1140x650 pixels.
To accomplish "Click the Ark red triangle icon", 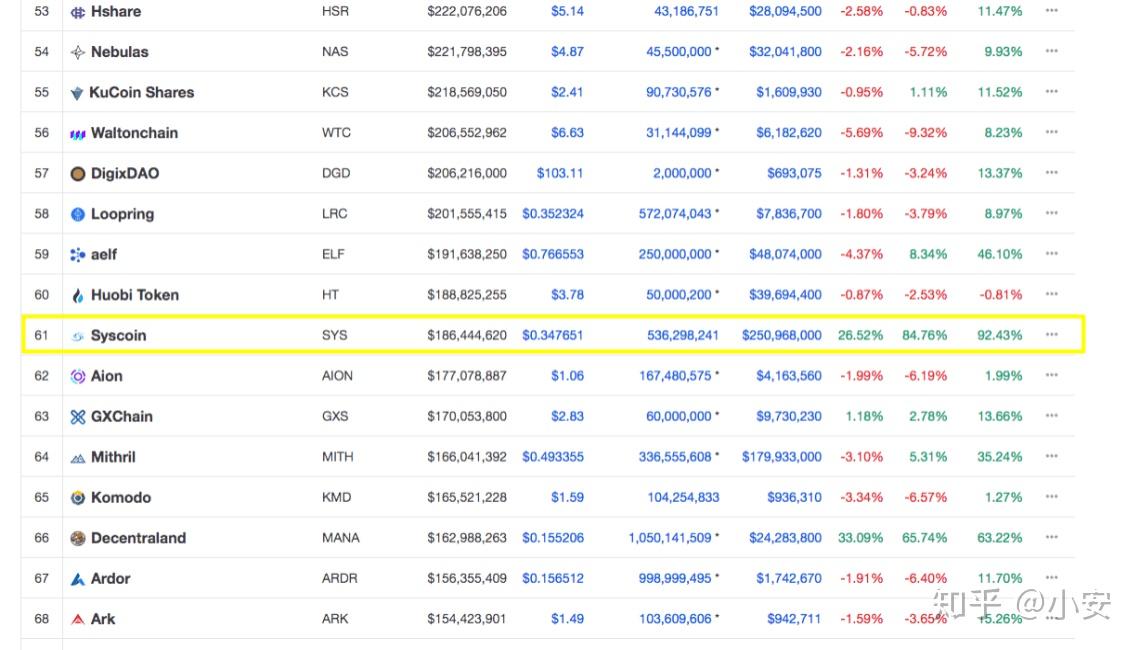I will (78, 619).
